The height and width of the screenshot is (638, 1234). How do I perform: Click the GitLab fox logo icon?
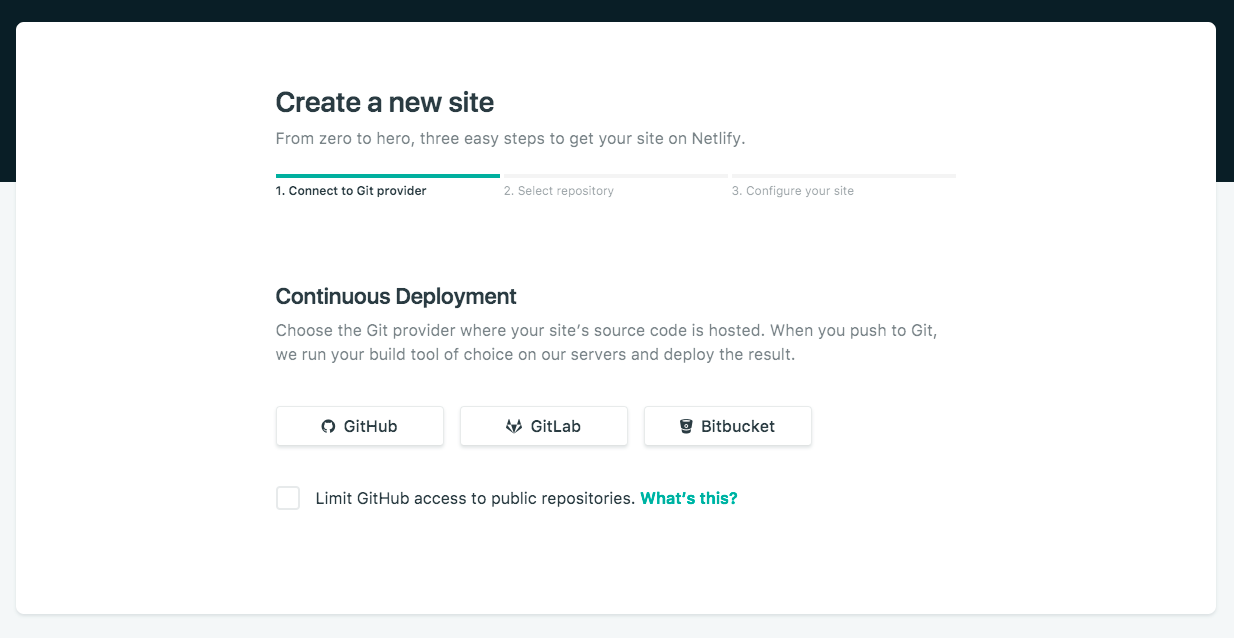(x=514, y=426)
